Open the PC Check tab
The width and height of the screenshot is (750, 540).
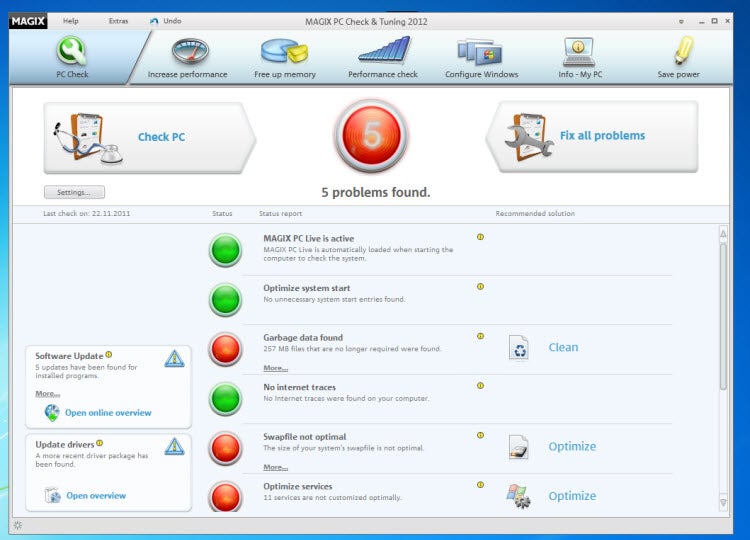coord(72,57)
